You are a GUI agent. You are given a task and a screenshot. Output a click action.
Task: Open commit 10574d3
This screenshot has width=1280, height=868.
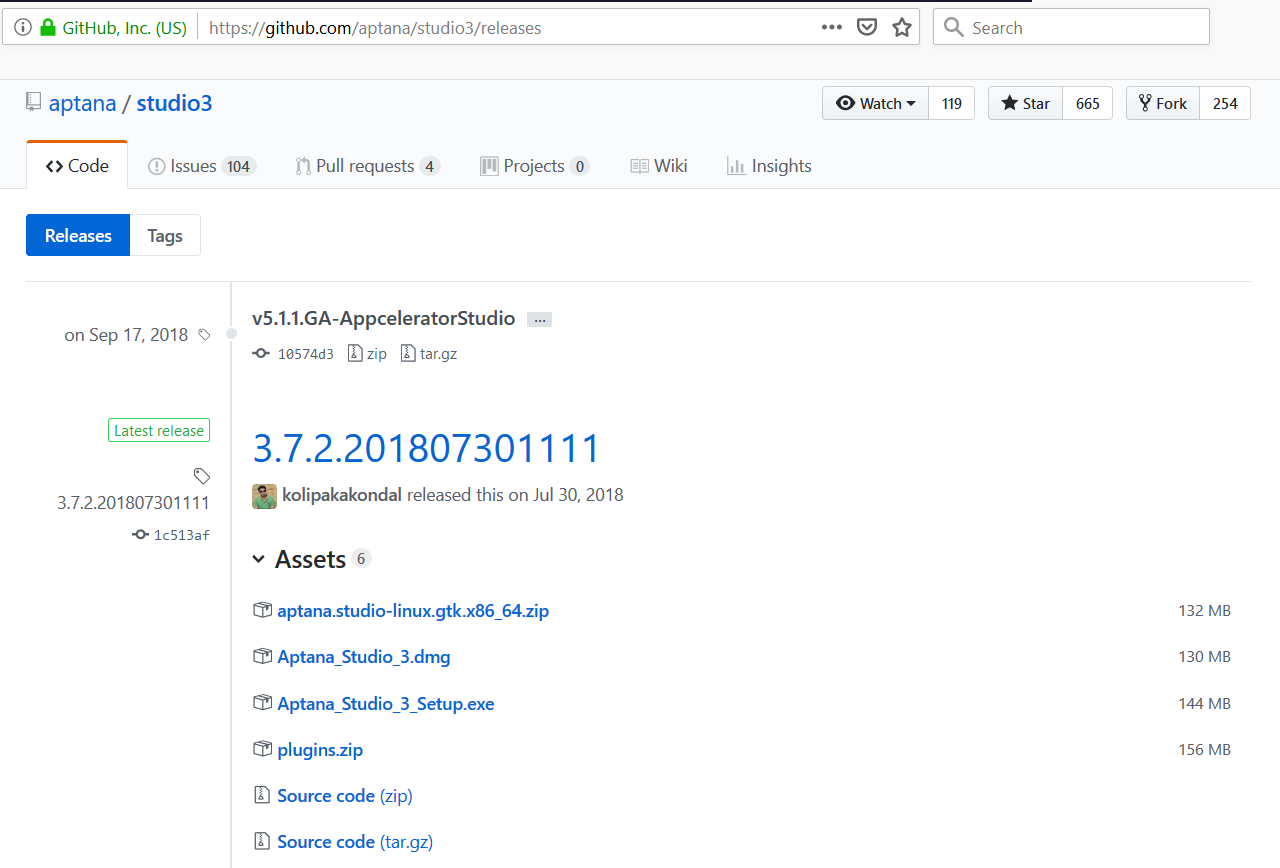pos(305,354)
